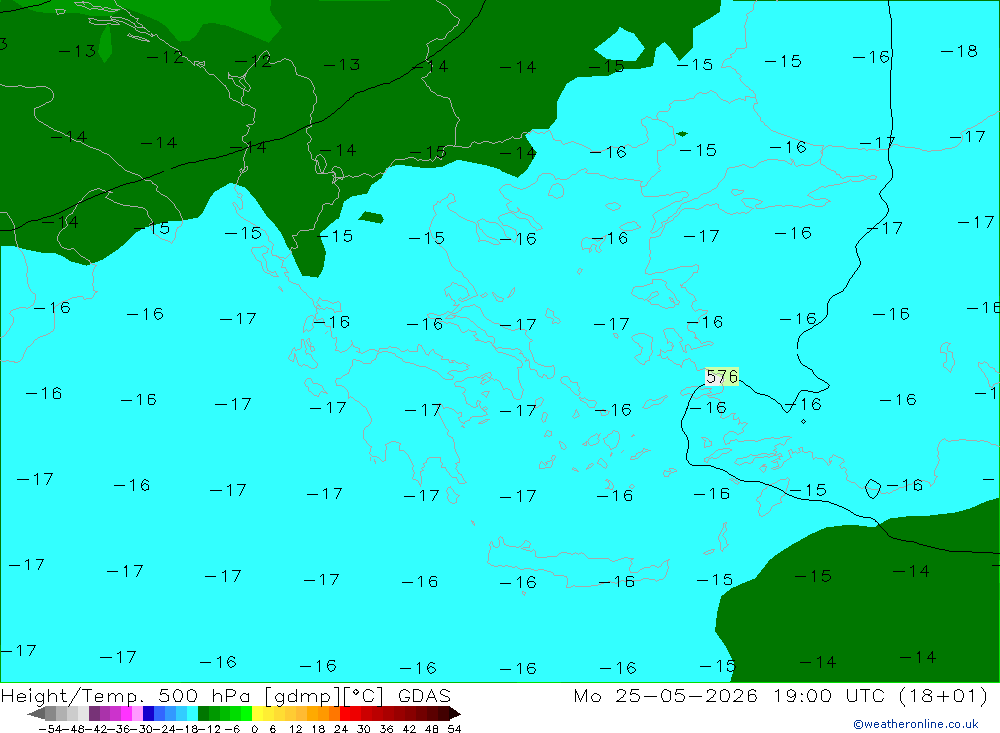Click the orange swatch in the color scale
The height and width of the screenshot is (733, 1000).
312,714
